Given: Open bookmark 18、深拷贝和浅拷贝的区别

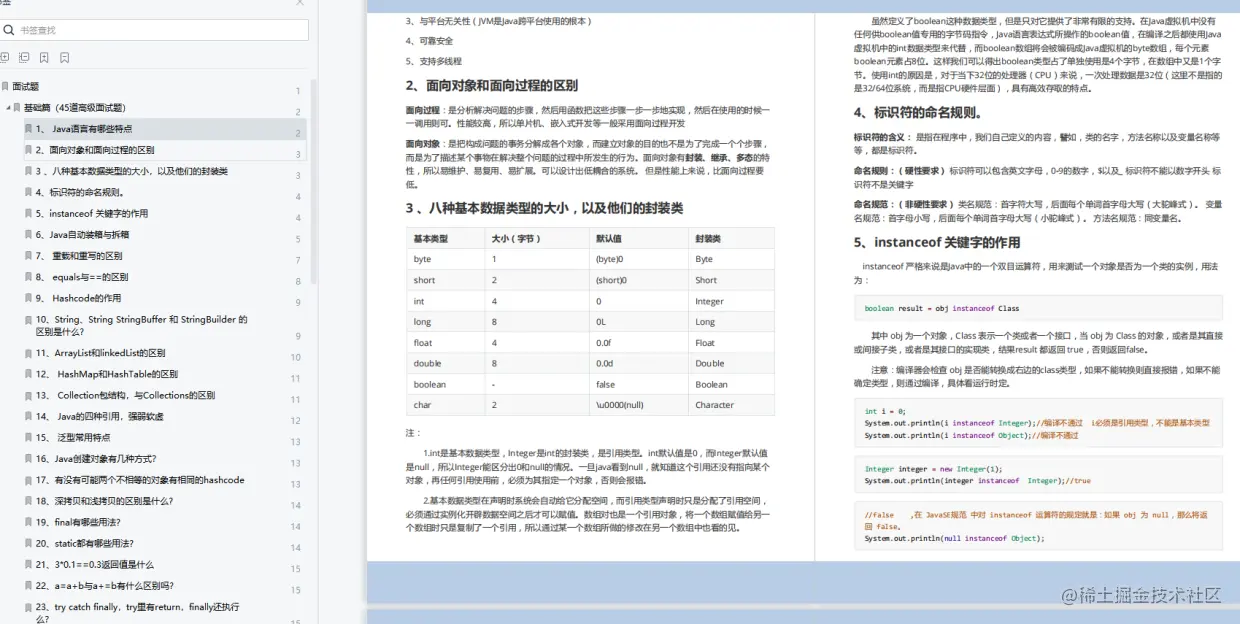Looking at the screenshot, I should coord(105,501).
